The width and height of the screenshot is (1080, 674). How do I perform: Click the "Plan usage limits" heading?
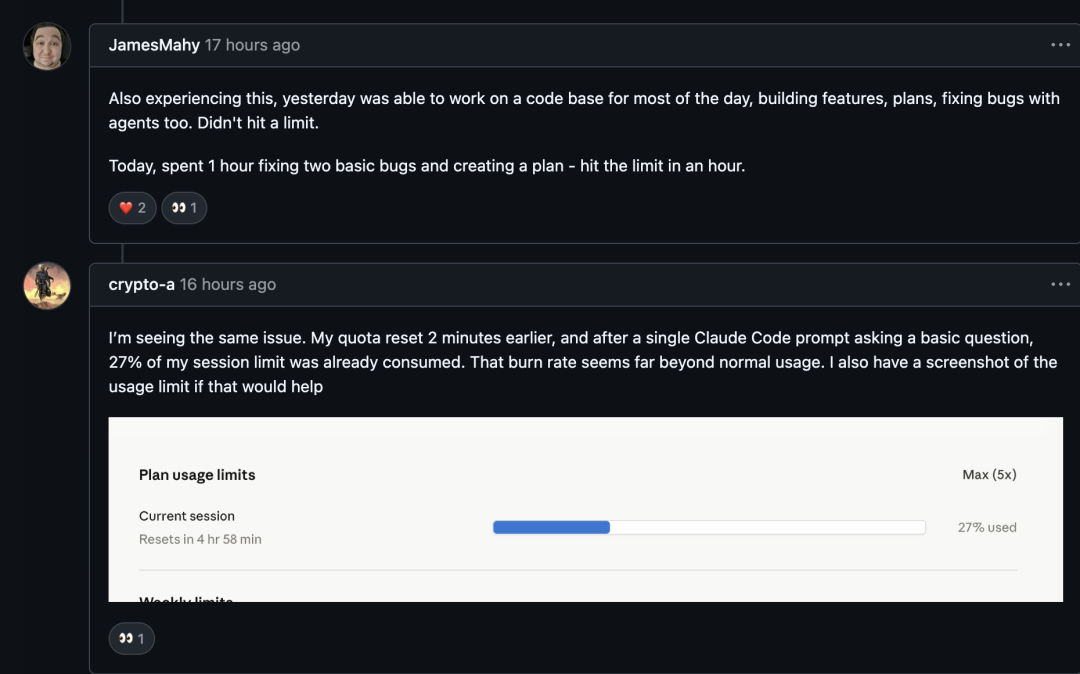click(197, 475)
